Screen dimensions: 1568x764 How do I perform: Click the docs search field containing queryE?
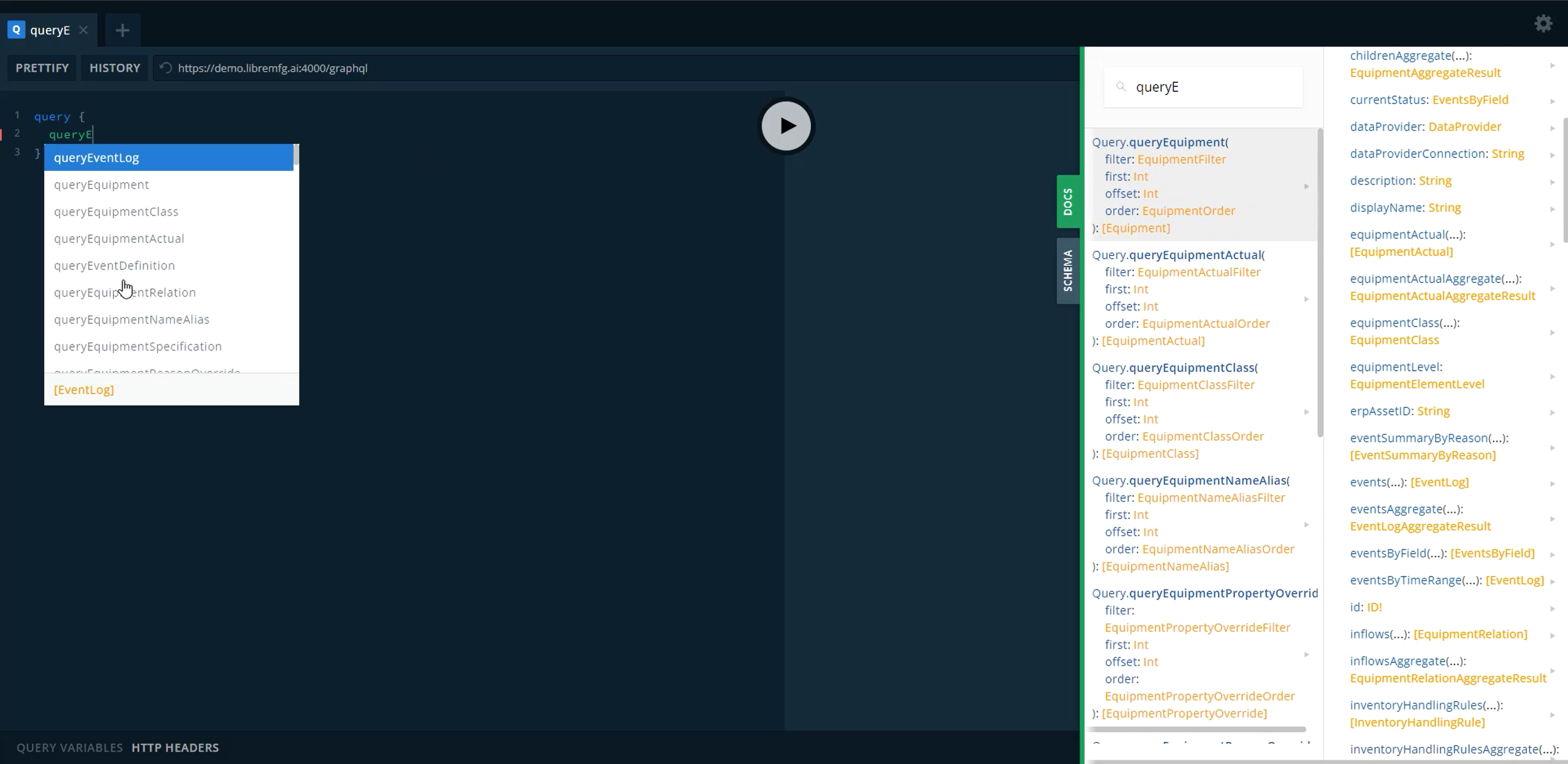(x=1203, y=87)
